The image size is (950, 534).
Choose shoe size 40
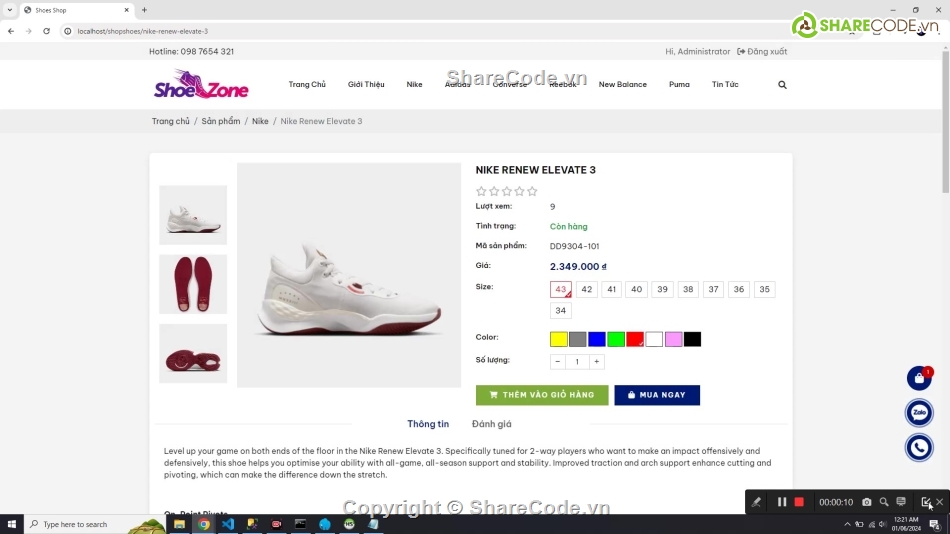click(x=637, y=290)
